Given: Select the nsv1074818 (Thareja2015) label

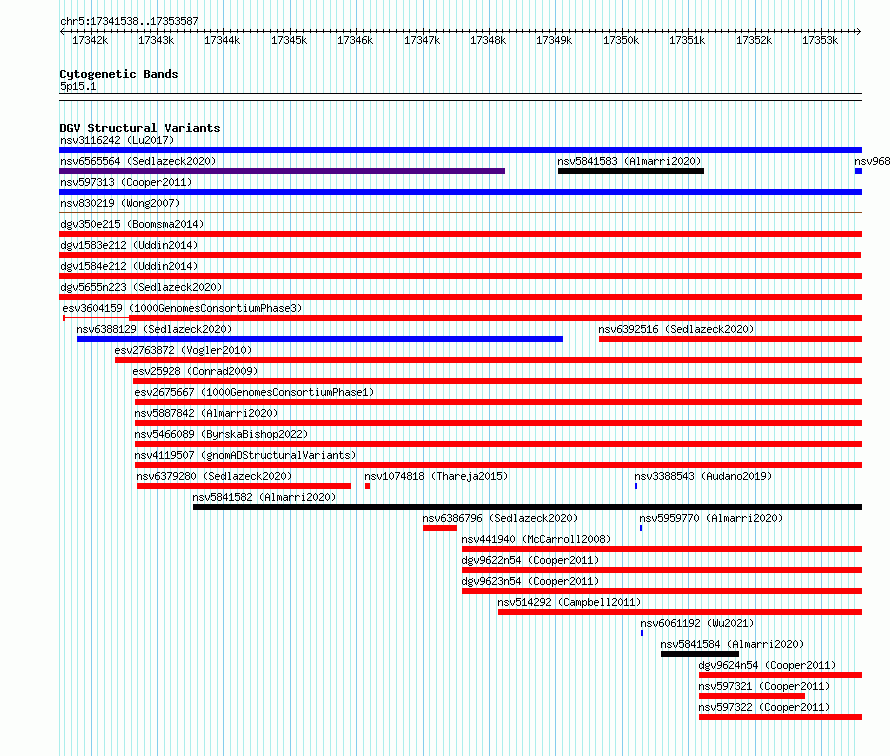Looking at the screenshot, I should (436, 476).
